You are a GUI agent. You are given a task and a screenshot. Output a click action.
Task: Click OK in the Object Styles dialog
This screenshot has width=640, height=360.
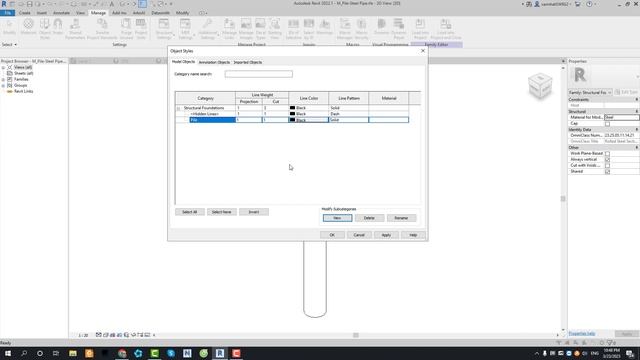click(x=332, y=235)
